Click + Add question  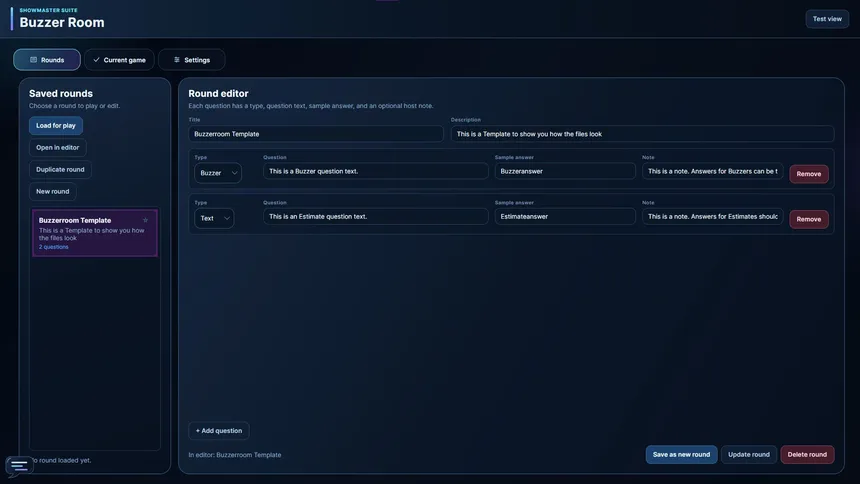point(219,431)
